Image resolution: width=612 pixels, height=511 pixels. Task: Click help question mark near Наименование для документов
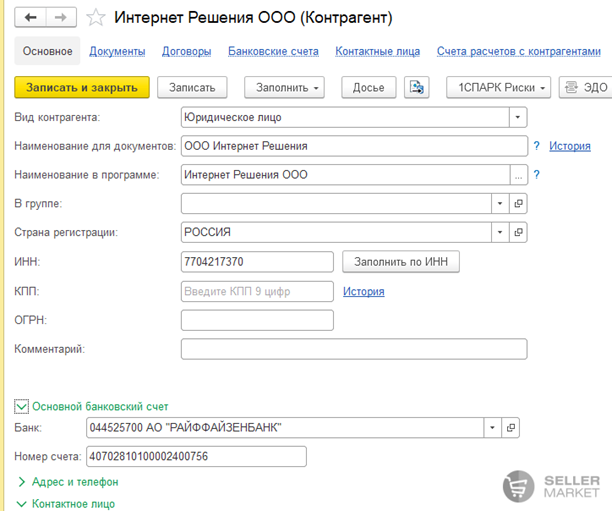tap(537, 146)
